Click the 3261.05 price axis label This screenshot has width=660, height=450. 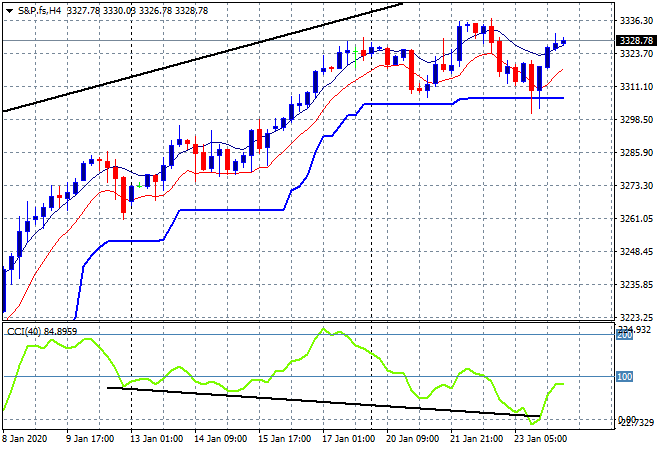click(x=636, y=218)
